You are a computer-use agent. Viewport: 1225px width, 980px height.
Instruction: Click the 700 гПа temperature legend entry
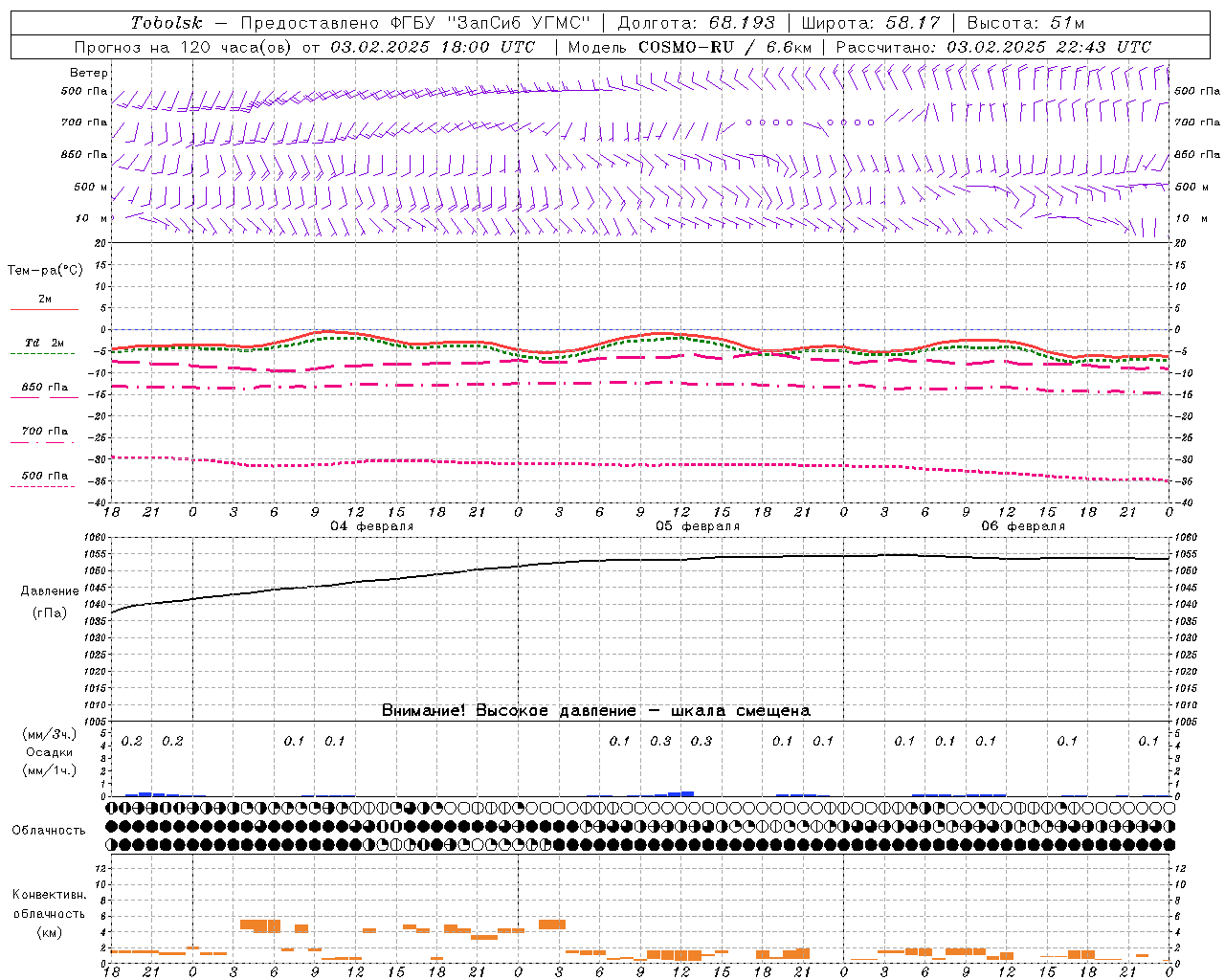pos(44,431)
